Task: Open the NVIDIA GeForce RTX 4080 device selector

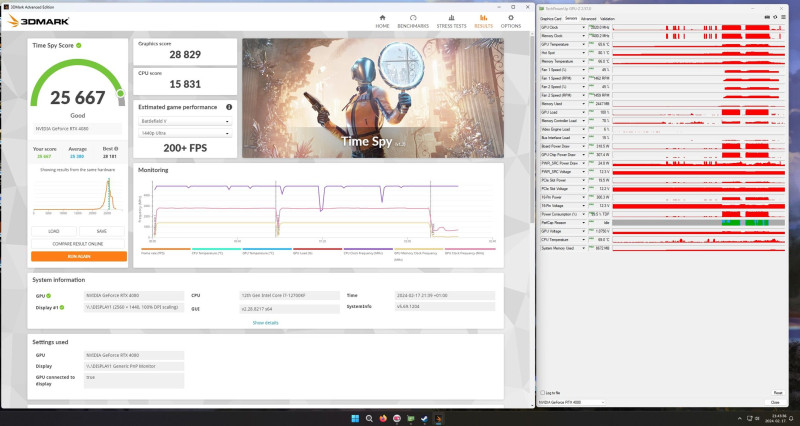Action: [x=571, y=403]
